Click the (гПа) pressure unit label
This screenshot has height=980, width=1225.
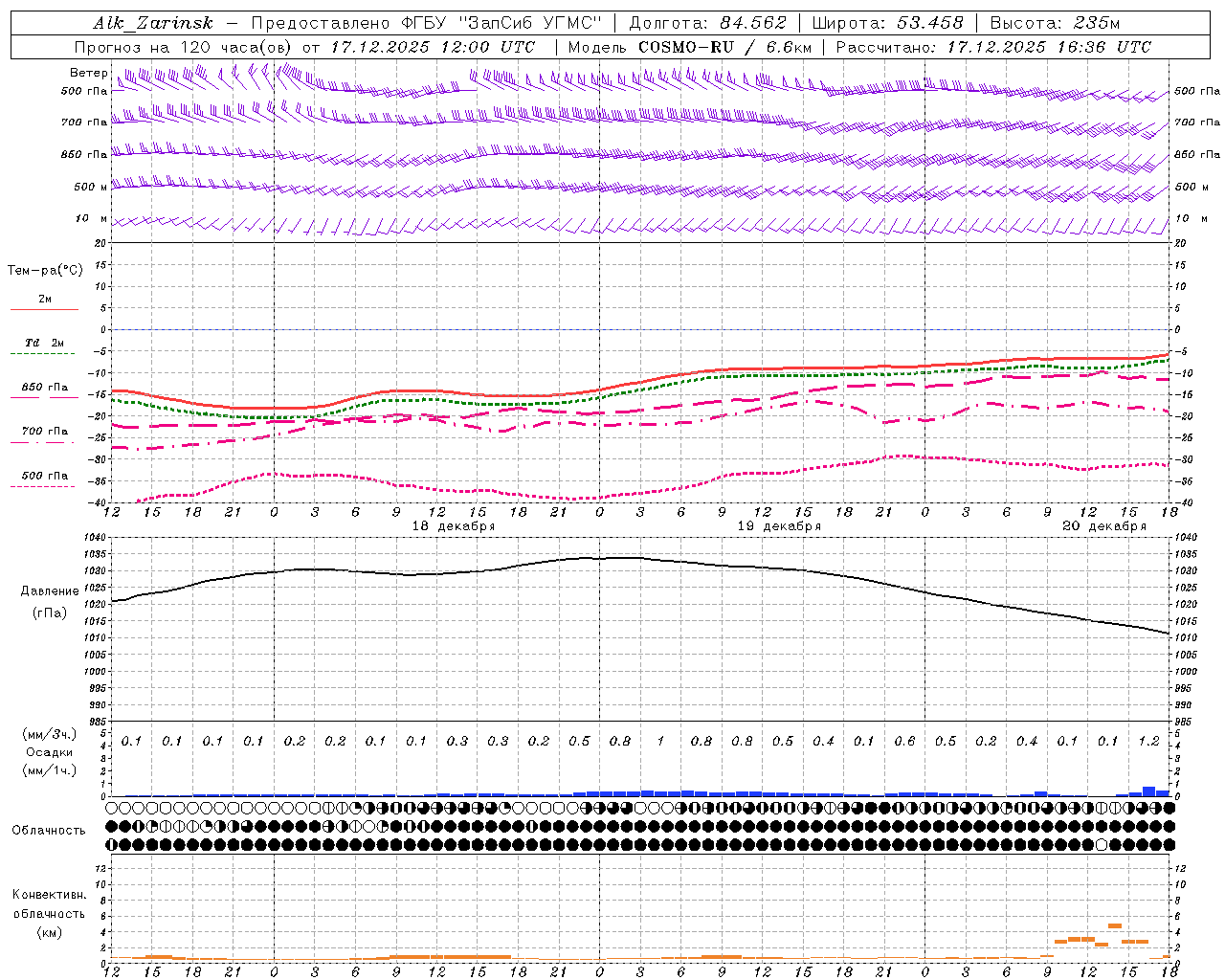[x=50, y=613]
